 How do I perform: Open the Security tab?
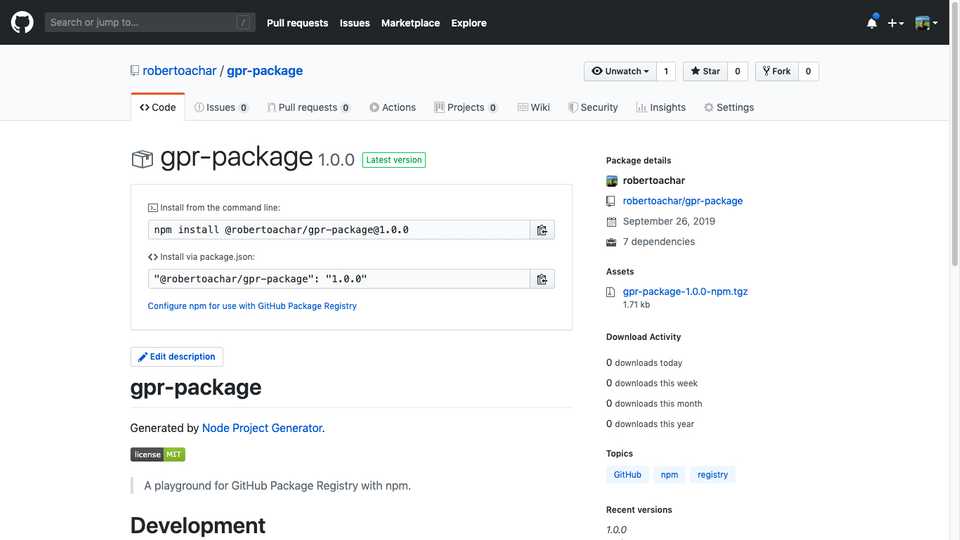point(593,107)
